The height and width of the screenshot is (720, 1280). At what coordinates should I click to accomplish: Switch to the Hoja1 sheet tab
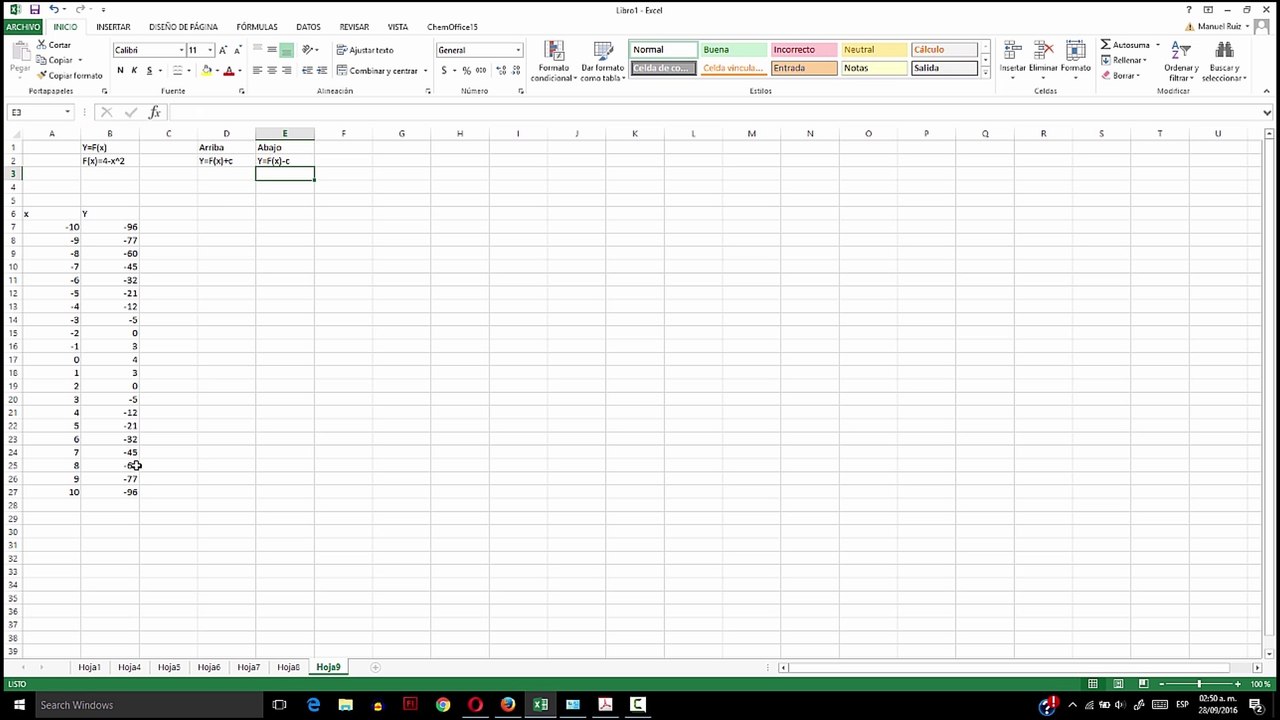point(89,667)
